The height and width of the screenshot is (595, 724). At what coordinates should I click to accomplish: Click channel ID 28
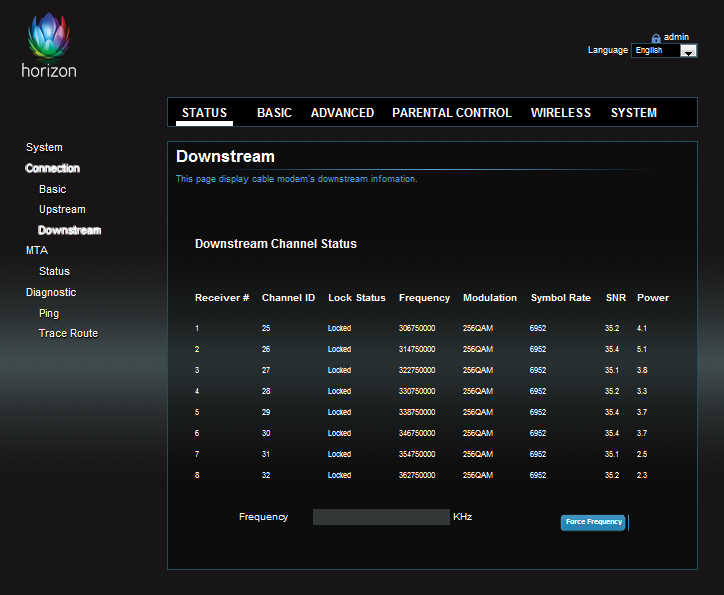(x=265, y=391)
